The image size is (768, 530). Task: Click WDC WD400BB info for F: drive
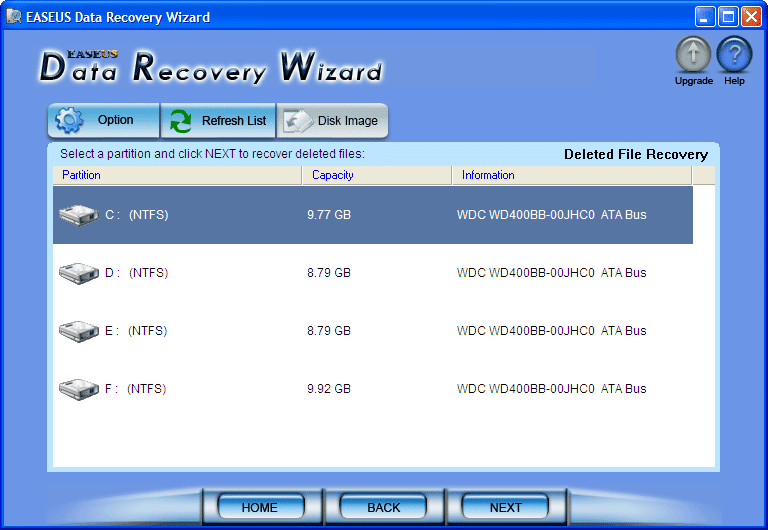pos(552,389)
